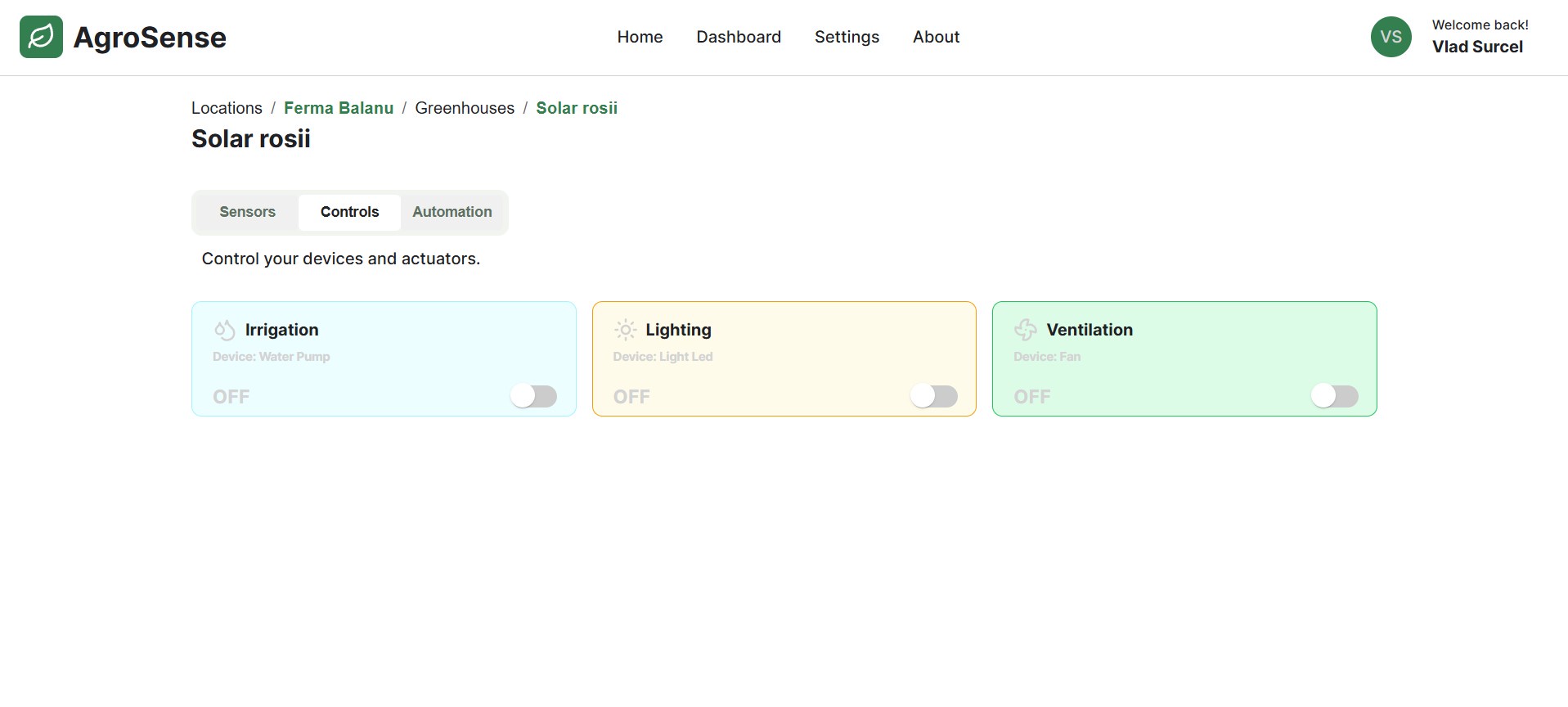The width and height of the screenshot is (1568, 707).
Task: Click the OFF status in Ventilation card
Action: [1032, 397]
